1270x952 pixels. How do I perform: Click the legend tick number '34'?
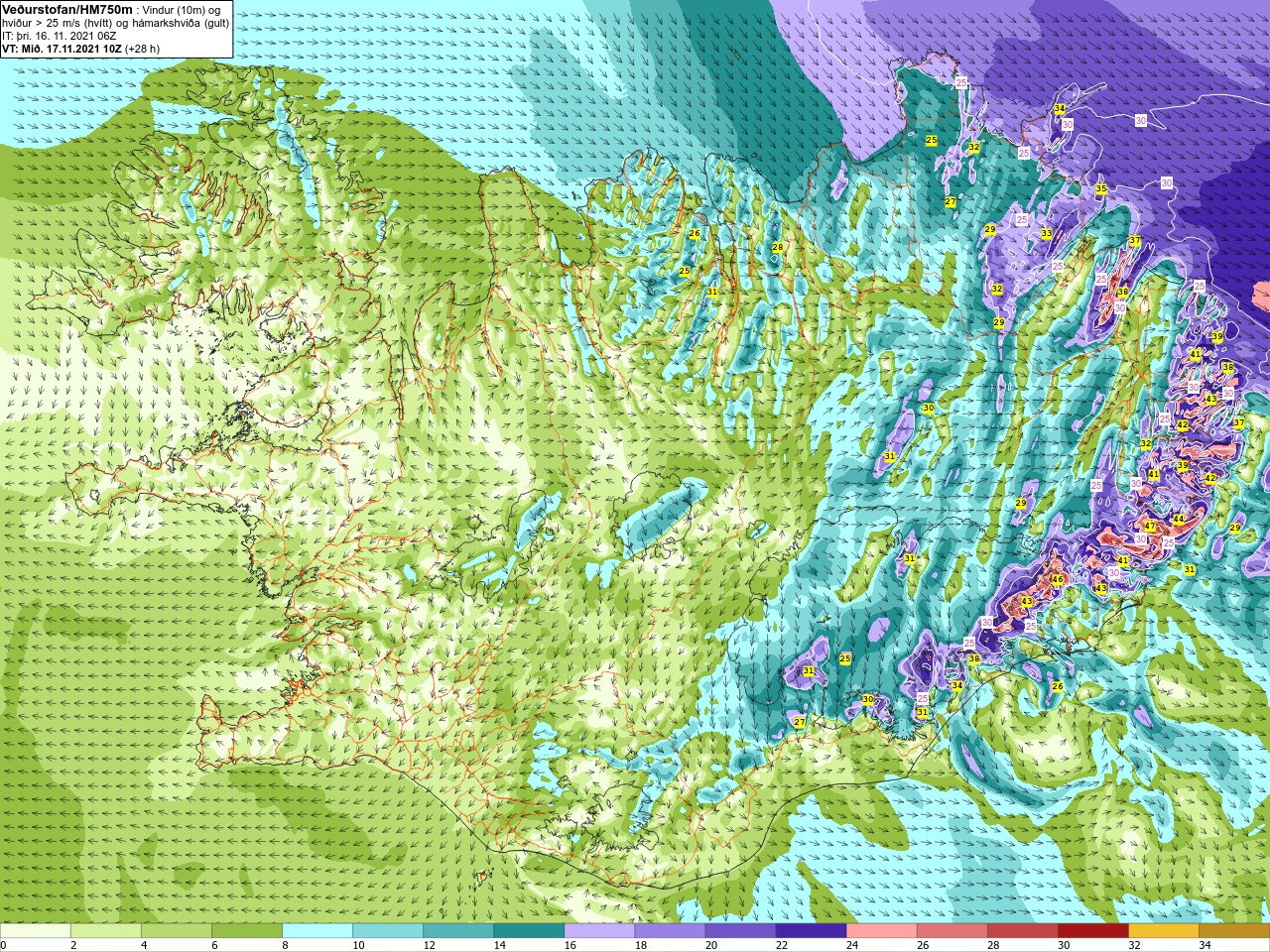tap(1205, 945)
